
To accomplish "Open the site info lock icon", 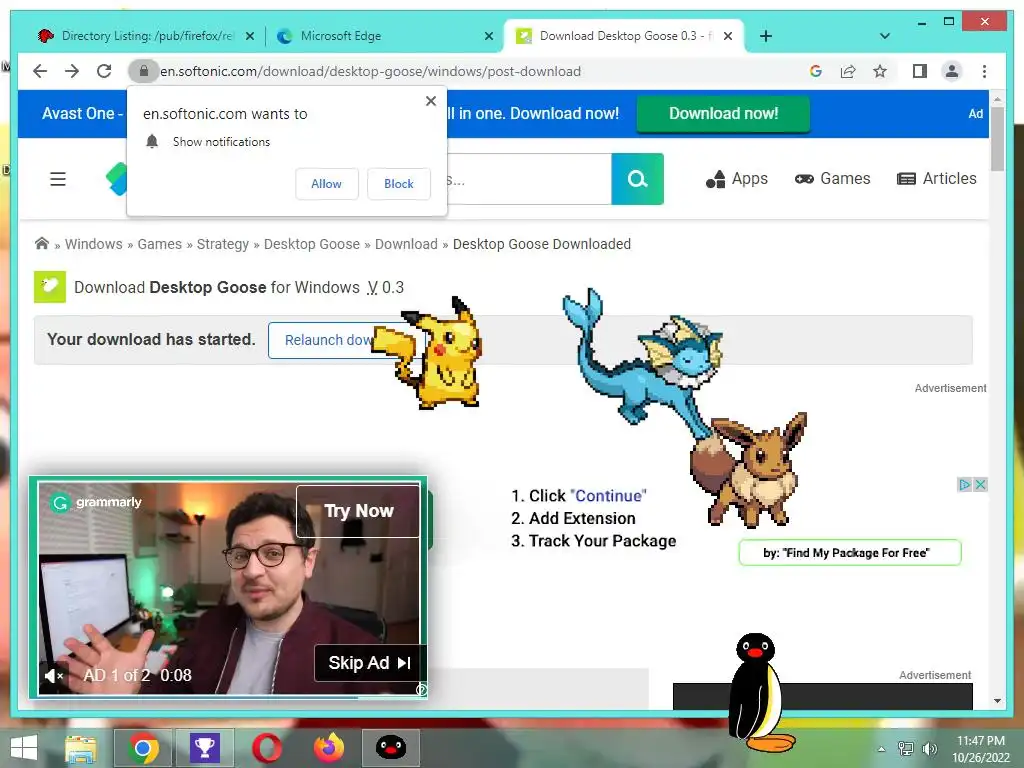I will [144, 71].
